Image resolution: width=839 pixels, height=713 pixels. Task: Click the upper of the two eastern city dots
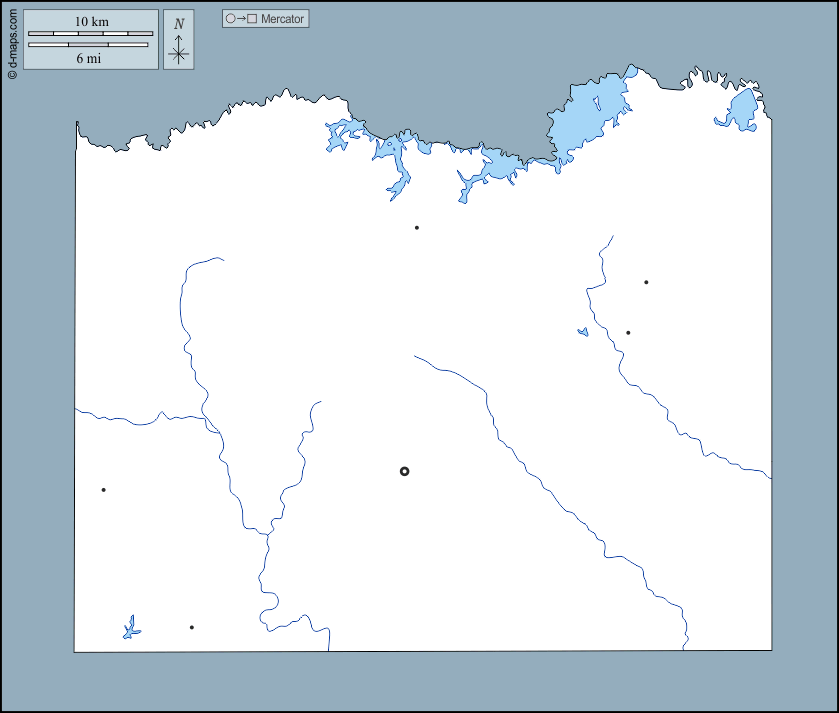(x=646, y=282)
